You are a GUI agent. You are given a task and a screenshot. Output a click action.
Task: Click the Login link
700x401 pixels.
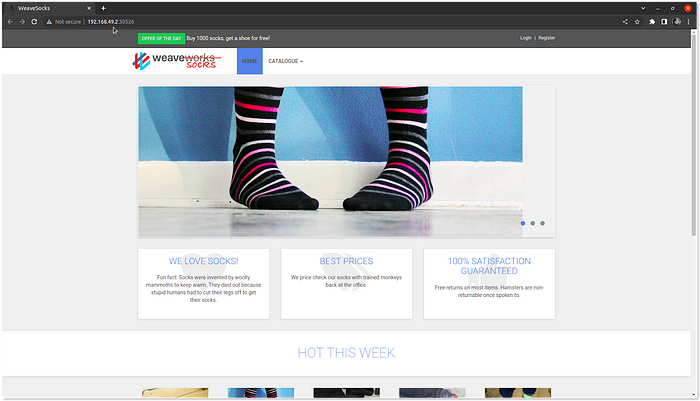[x=526, y=38]
